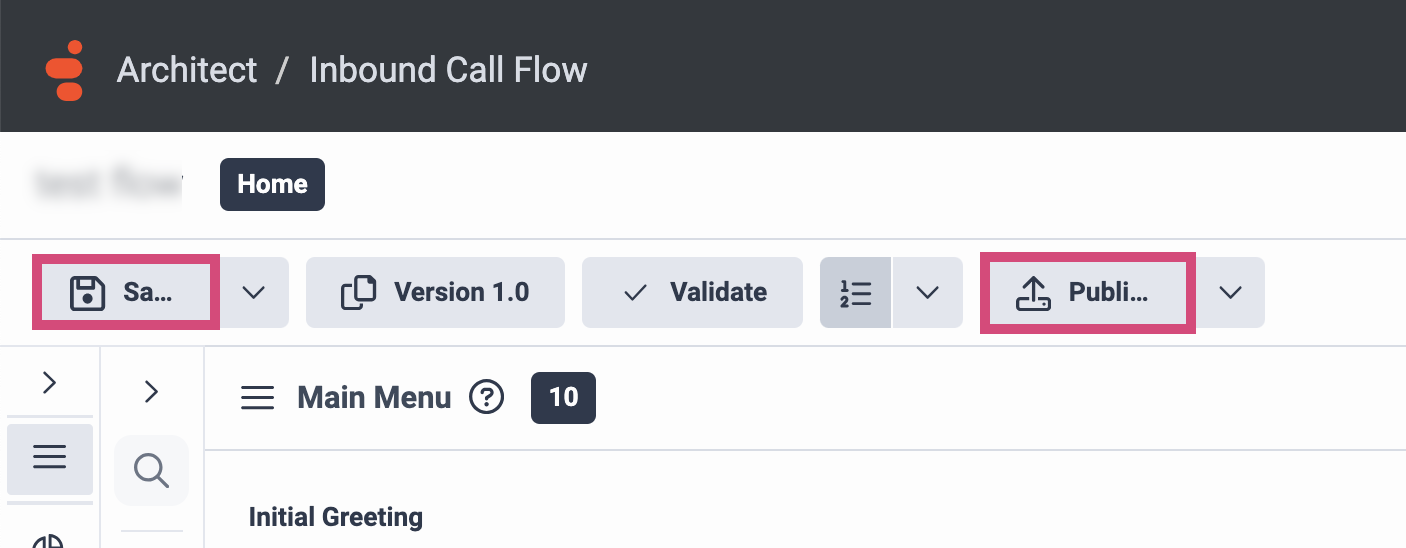Save the flow using the floppy disk button
The image size is (1406, 548).
coord(124,292)
